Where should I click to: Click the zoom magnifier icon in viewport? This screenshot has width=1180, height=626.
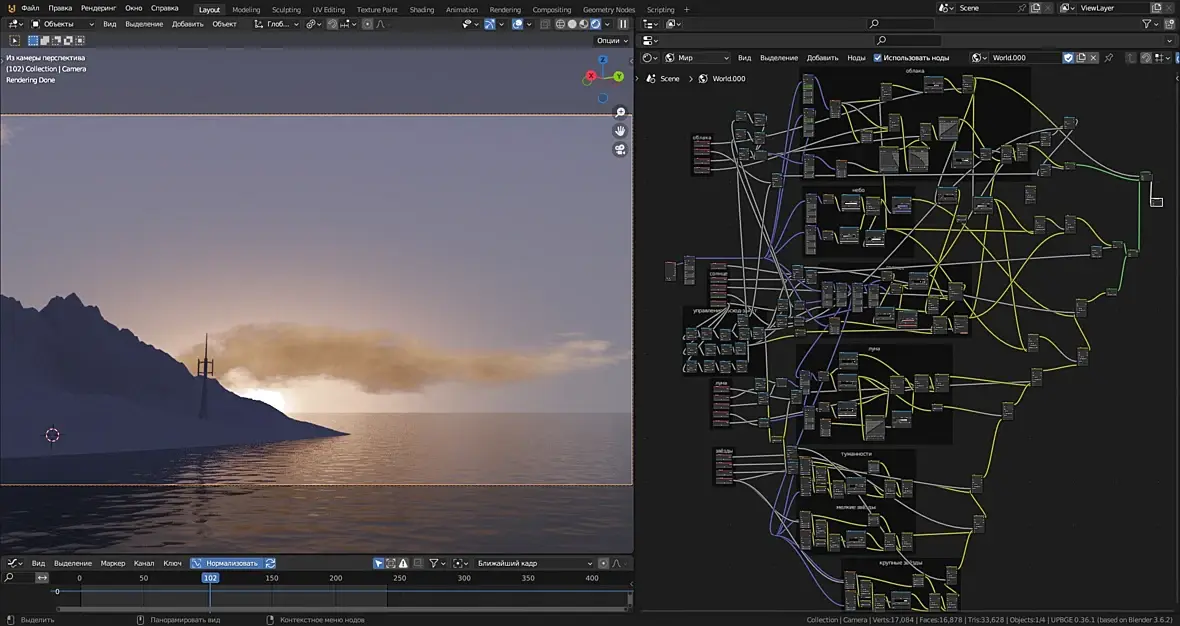620,113
